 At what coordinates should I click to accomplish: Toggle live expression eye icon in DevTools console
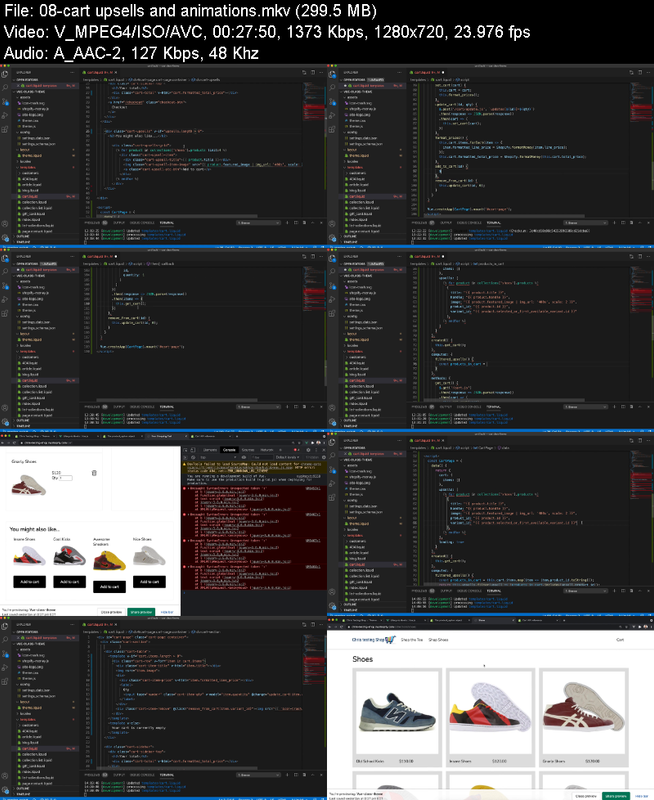point(244,457)
